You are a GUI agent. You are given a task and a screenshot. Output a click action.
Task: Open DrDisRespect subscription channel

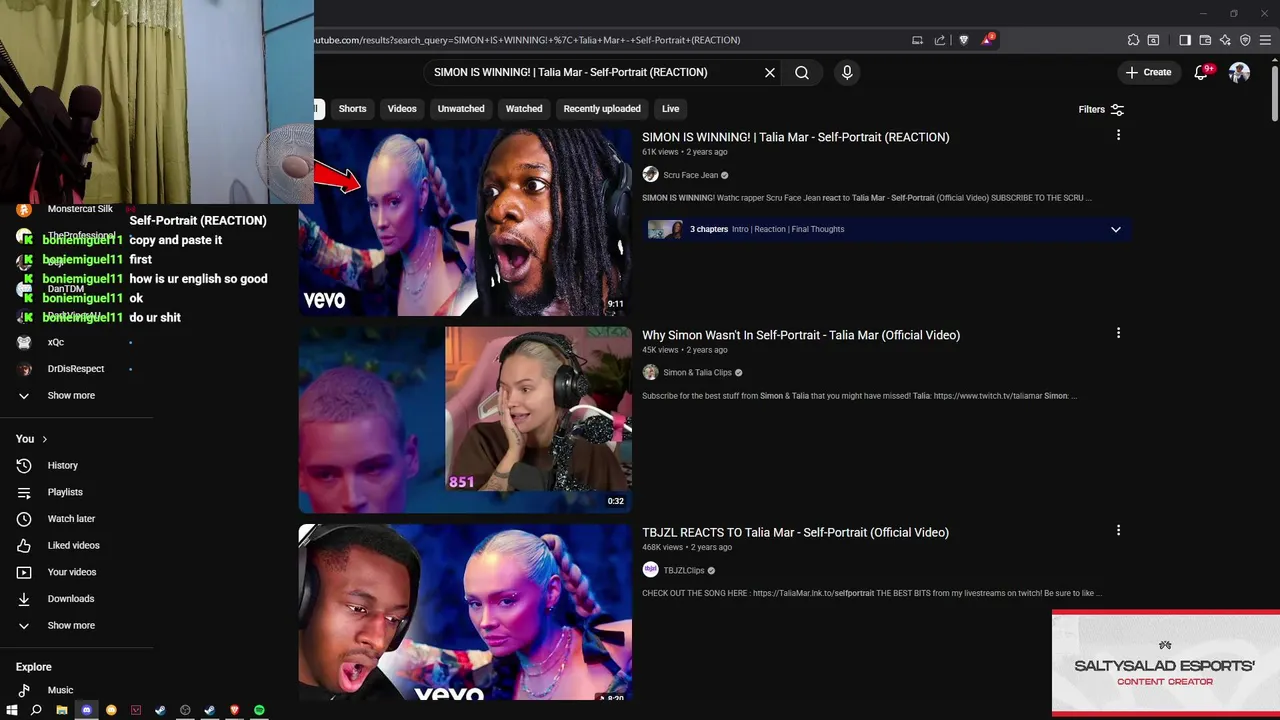[x=76, y=369]
